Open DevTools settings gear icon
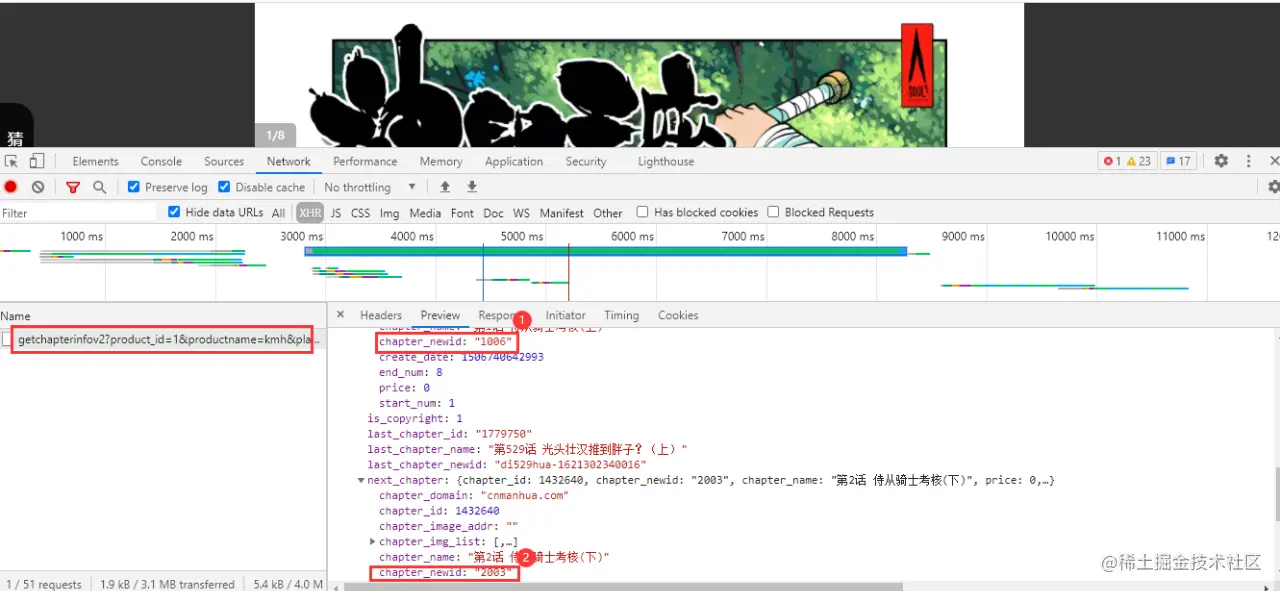Viewport: 1280px width, 591px height. point(1221,161)
